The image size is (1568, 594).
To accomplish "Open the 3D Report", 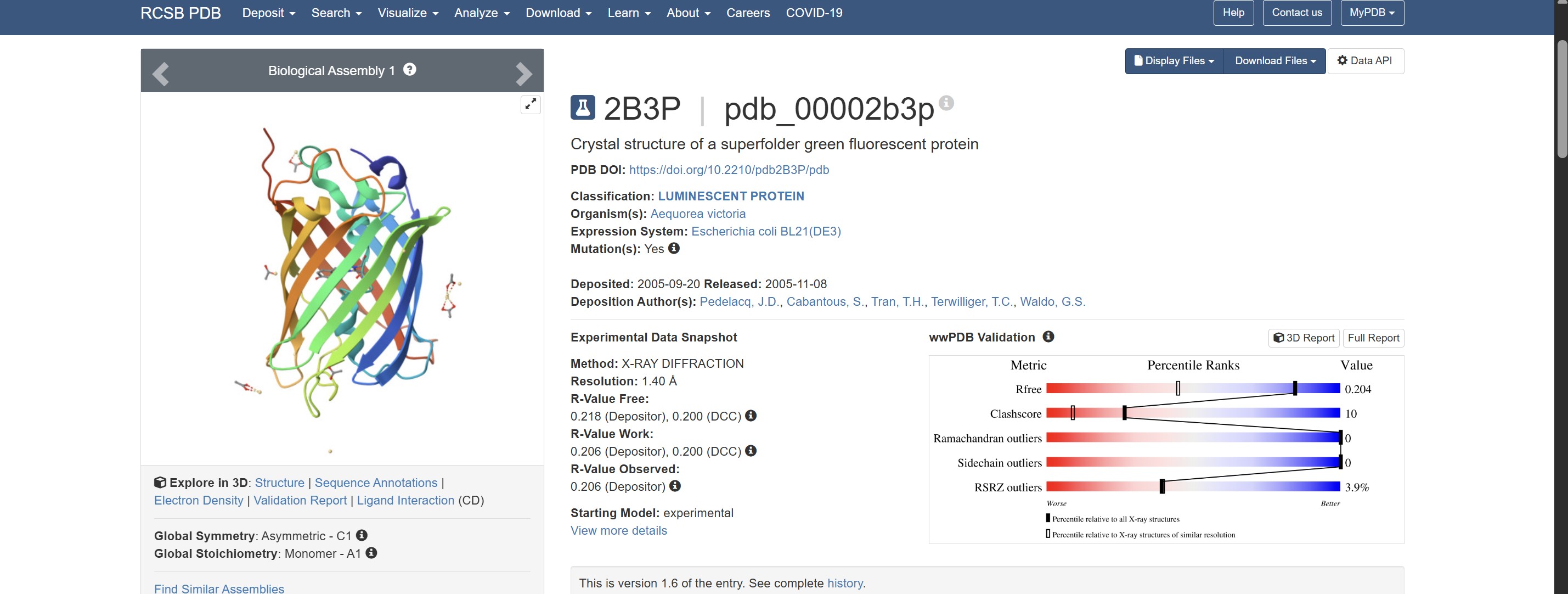I will 1302,338.
